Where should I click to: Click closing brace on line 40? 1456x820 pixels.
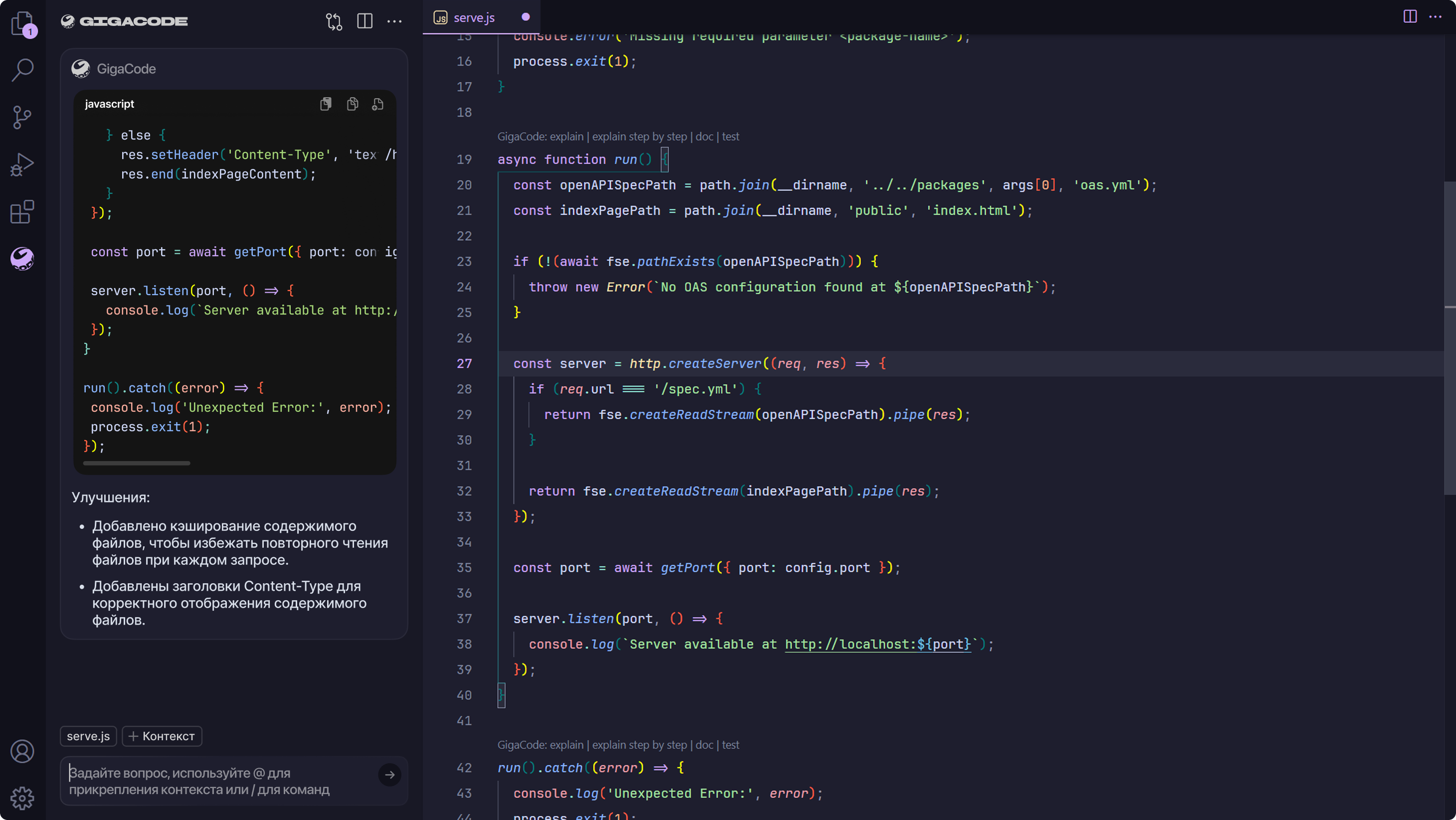(x=501, y=695)
